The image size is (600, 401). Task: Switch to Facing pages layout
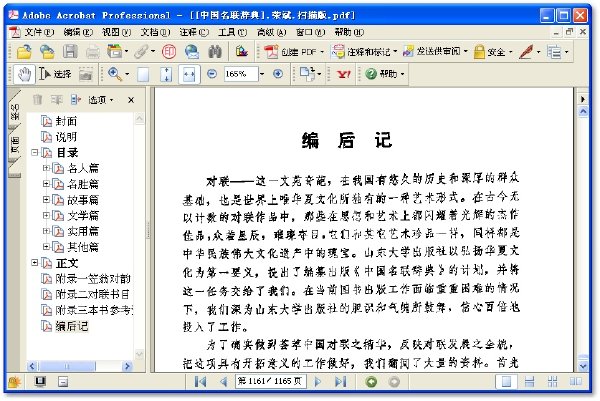[x=576, y=381]
